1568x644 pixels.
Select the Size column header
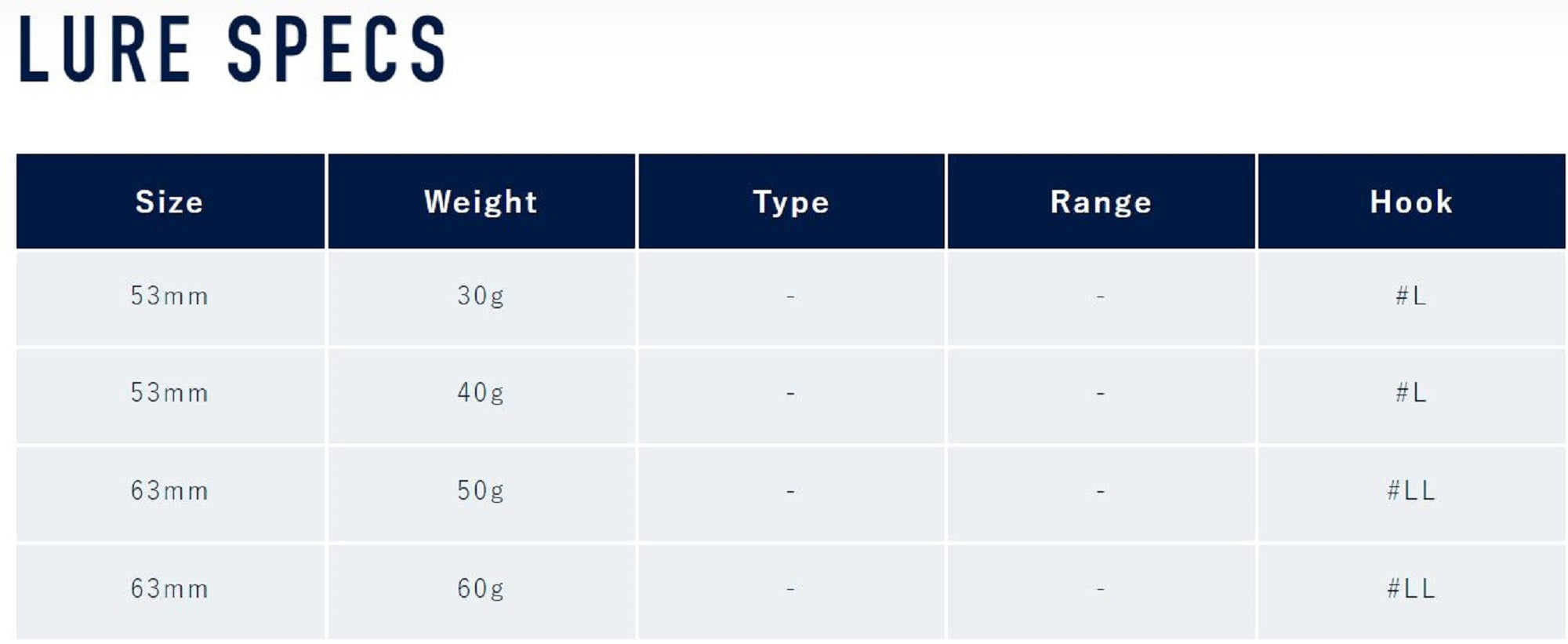(x=169, y=202)
